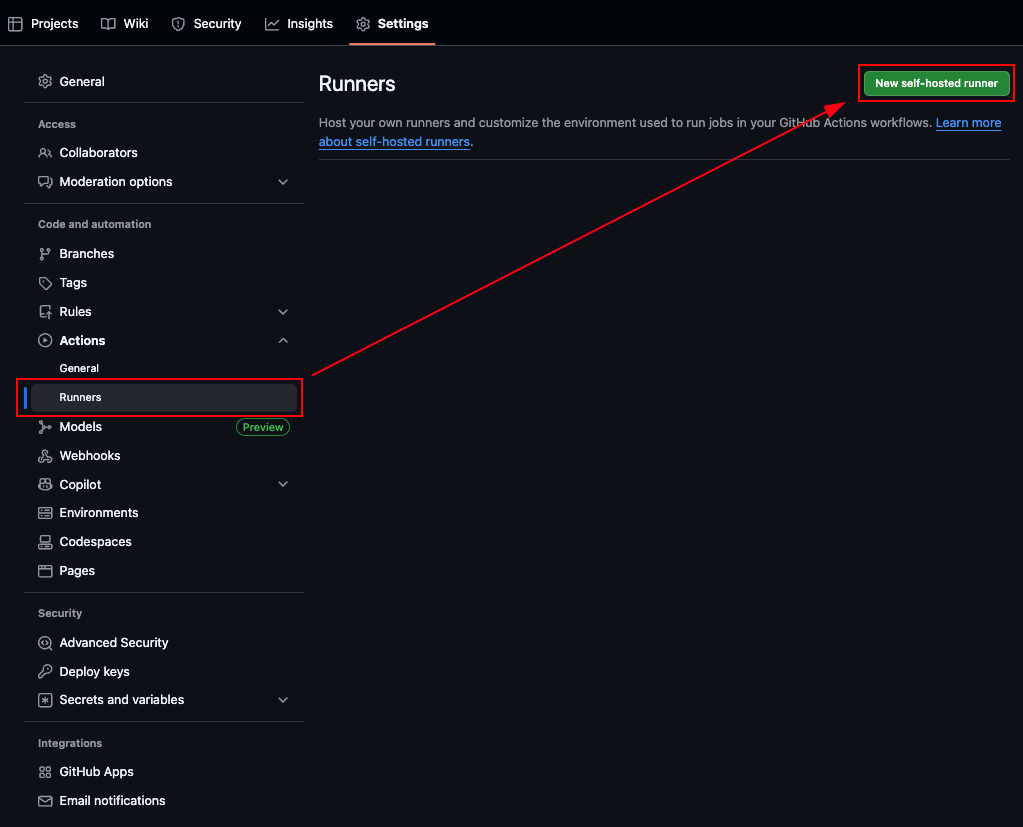Select the Settings tab
This screenshot has height=827, width=1023.
tap(392, 24)
